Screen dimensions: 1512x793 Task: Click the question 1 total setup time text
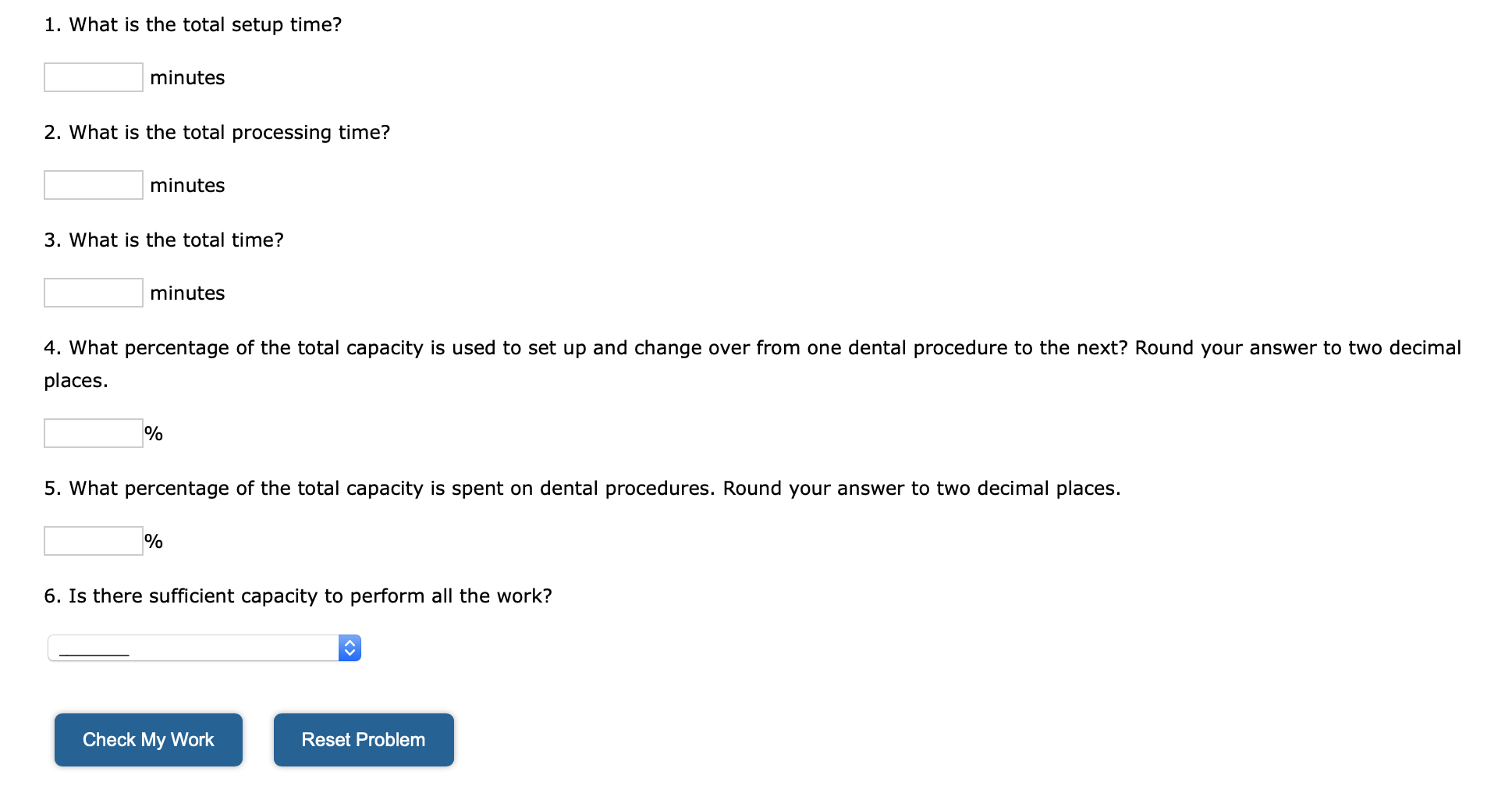click(x=193, y=25)
